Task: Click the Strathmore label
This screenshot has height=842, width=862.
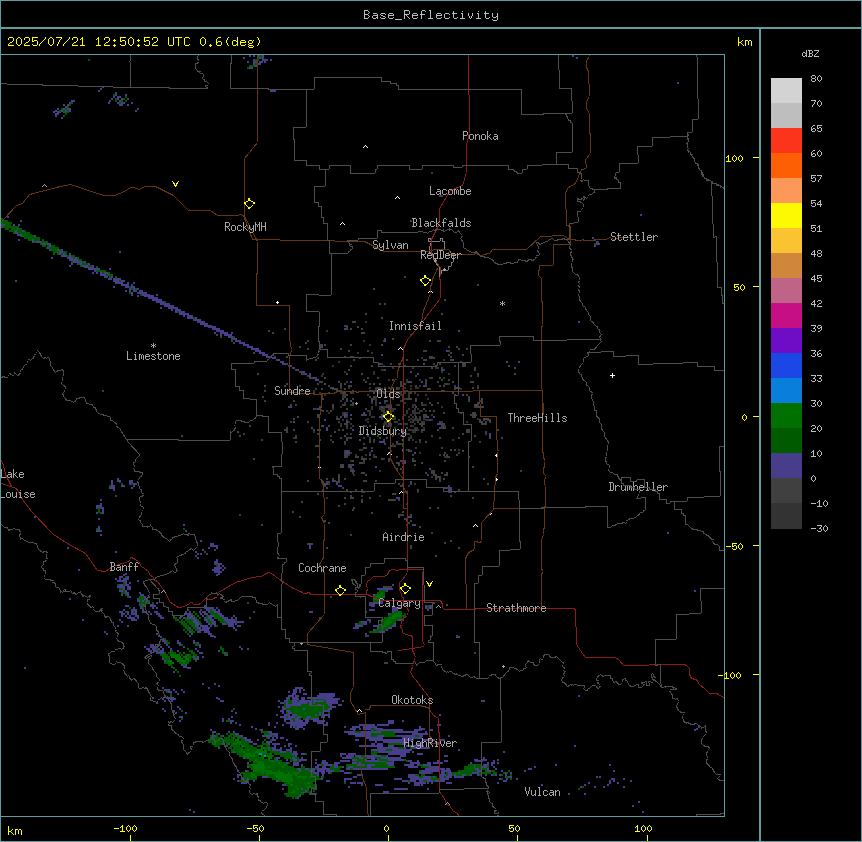Action: 516,608
